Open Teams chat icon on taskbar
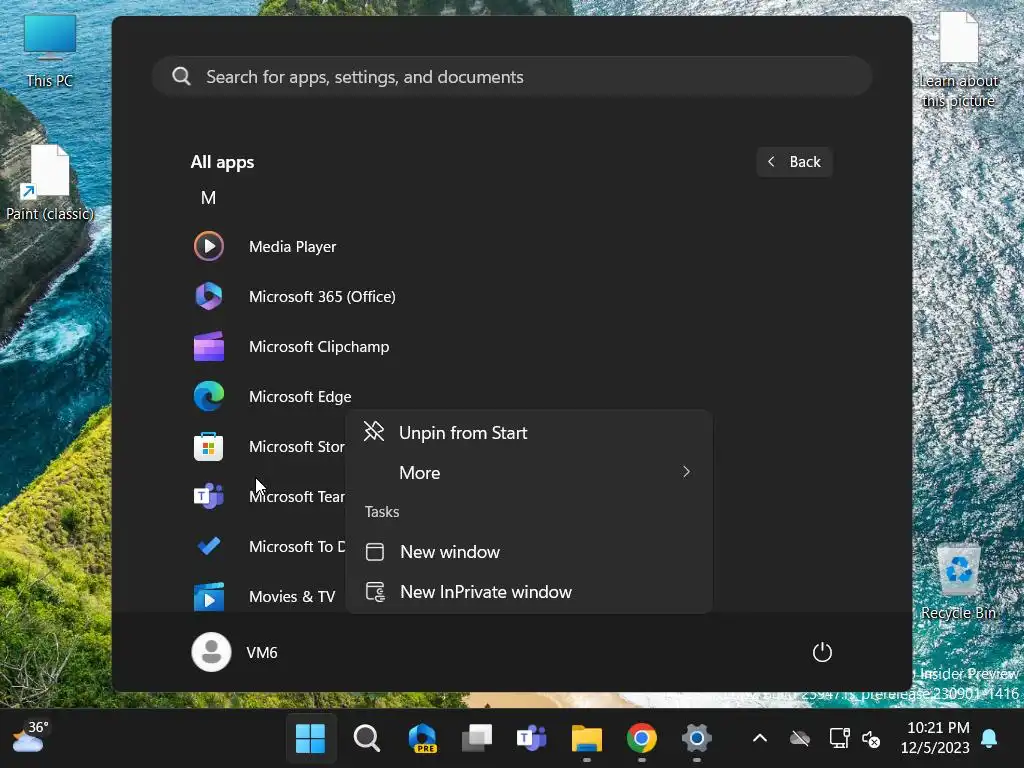 (x=532, y=738)
